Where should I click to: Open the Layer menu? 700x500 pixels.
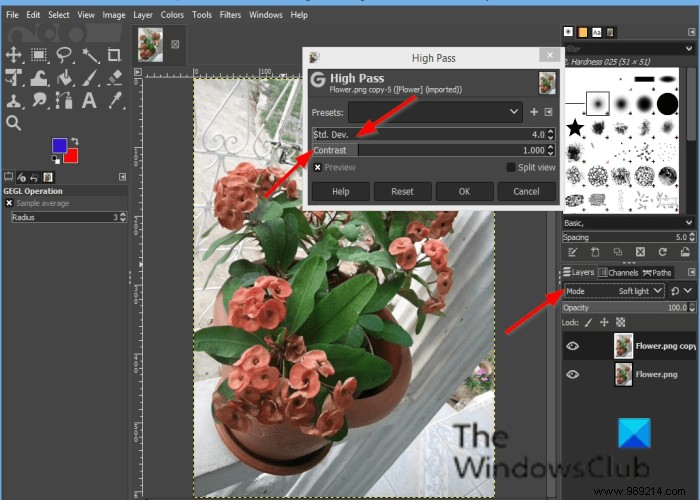point(142,15)
